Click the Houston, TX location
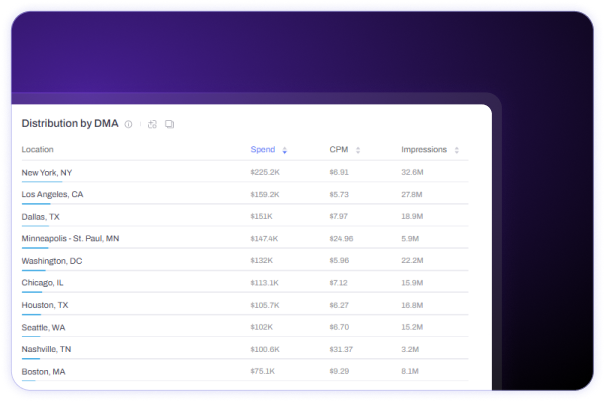Screen dimensions: 605x402 [45, 305]
